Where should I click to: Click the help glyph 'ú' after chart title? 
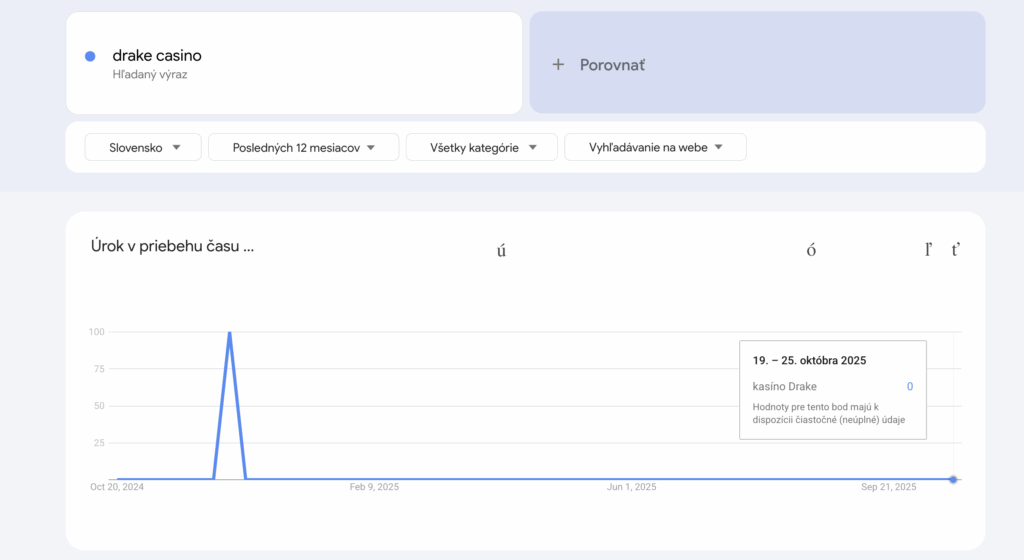(x=501, y=250)
